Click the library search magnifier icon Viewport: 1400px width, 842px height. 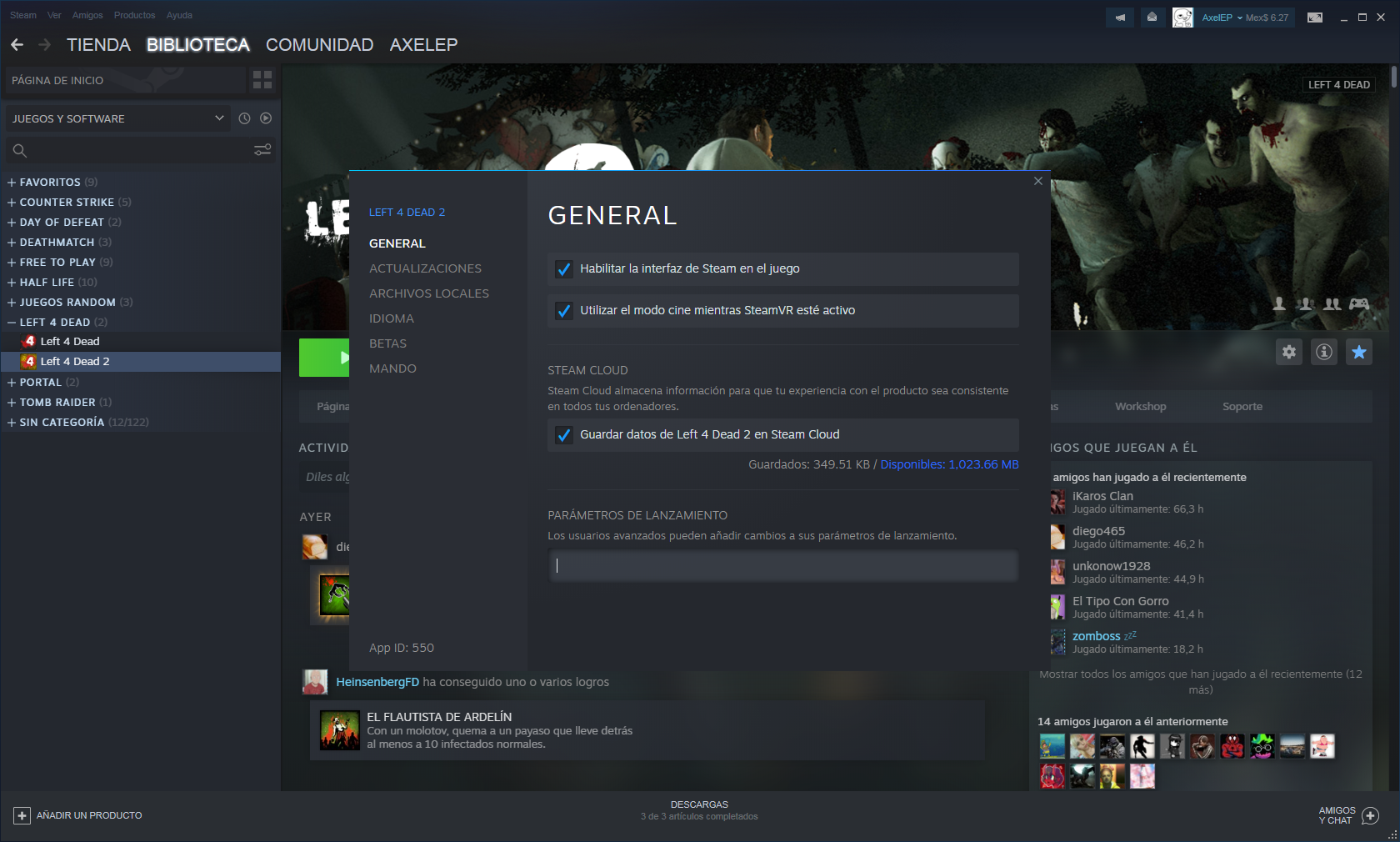(x=20, y=150)
